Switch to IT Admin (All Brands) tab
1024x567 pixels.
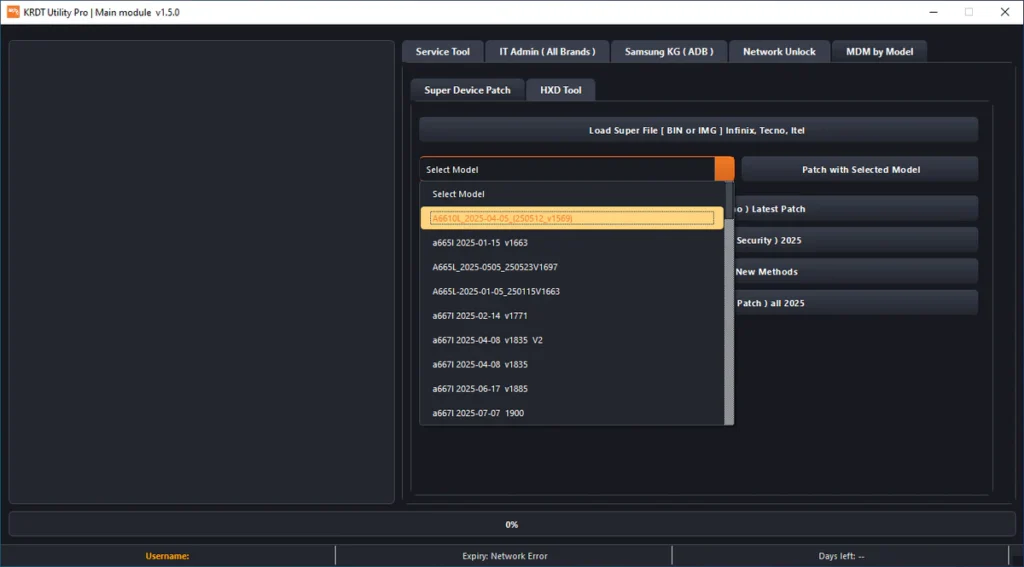tap(547, 52)
